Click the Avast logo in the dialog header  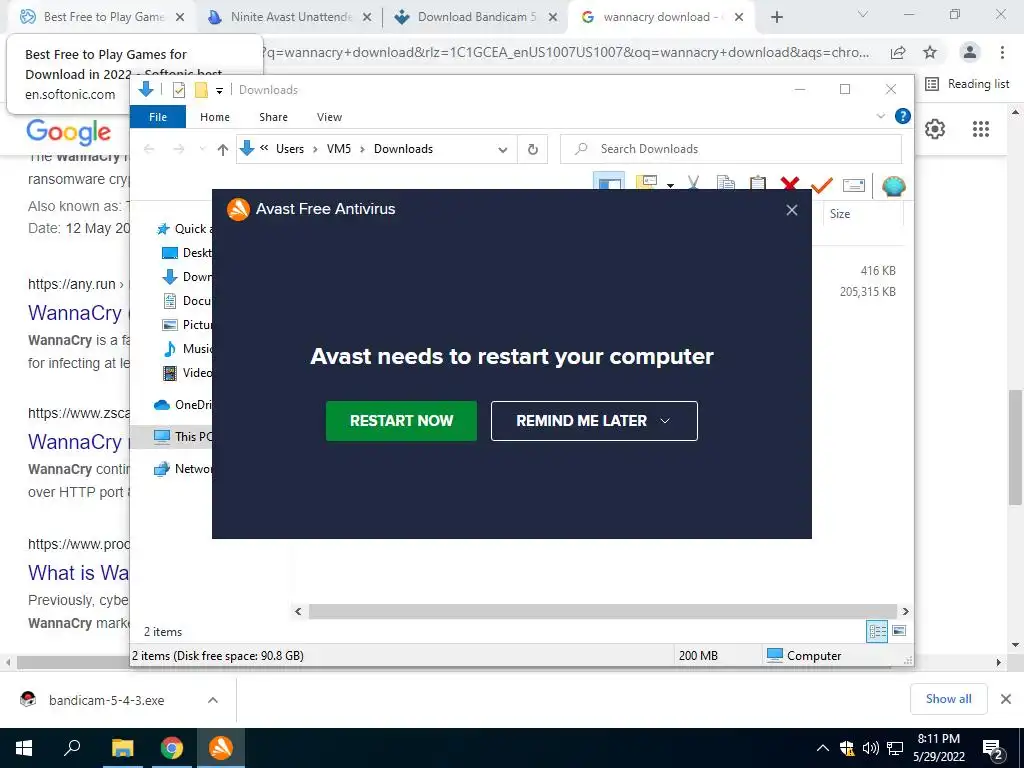click(x=238, y=210)
